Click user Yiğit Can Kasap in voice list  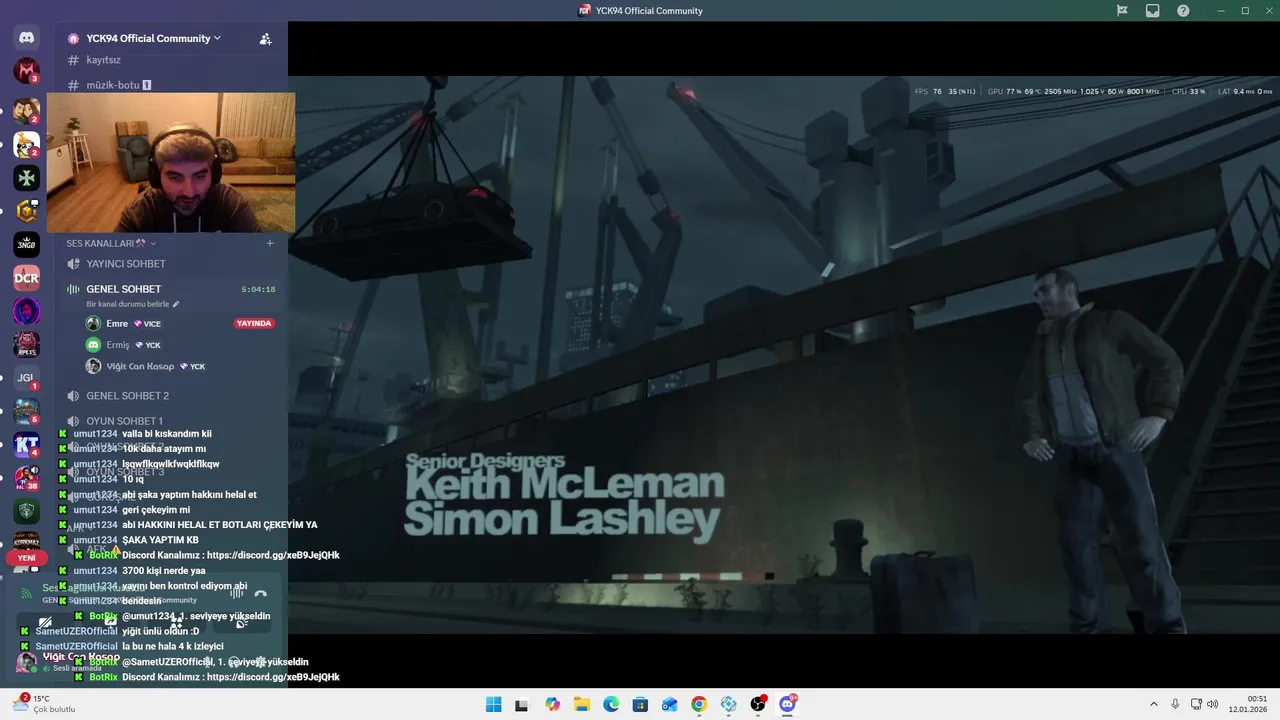tap(140, 366)
